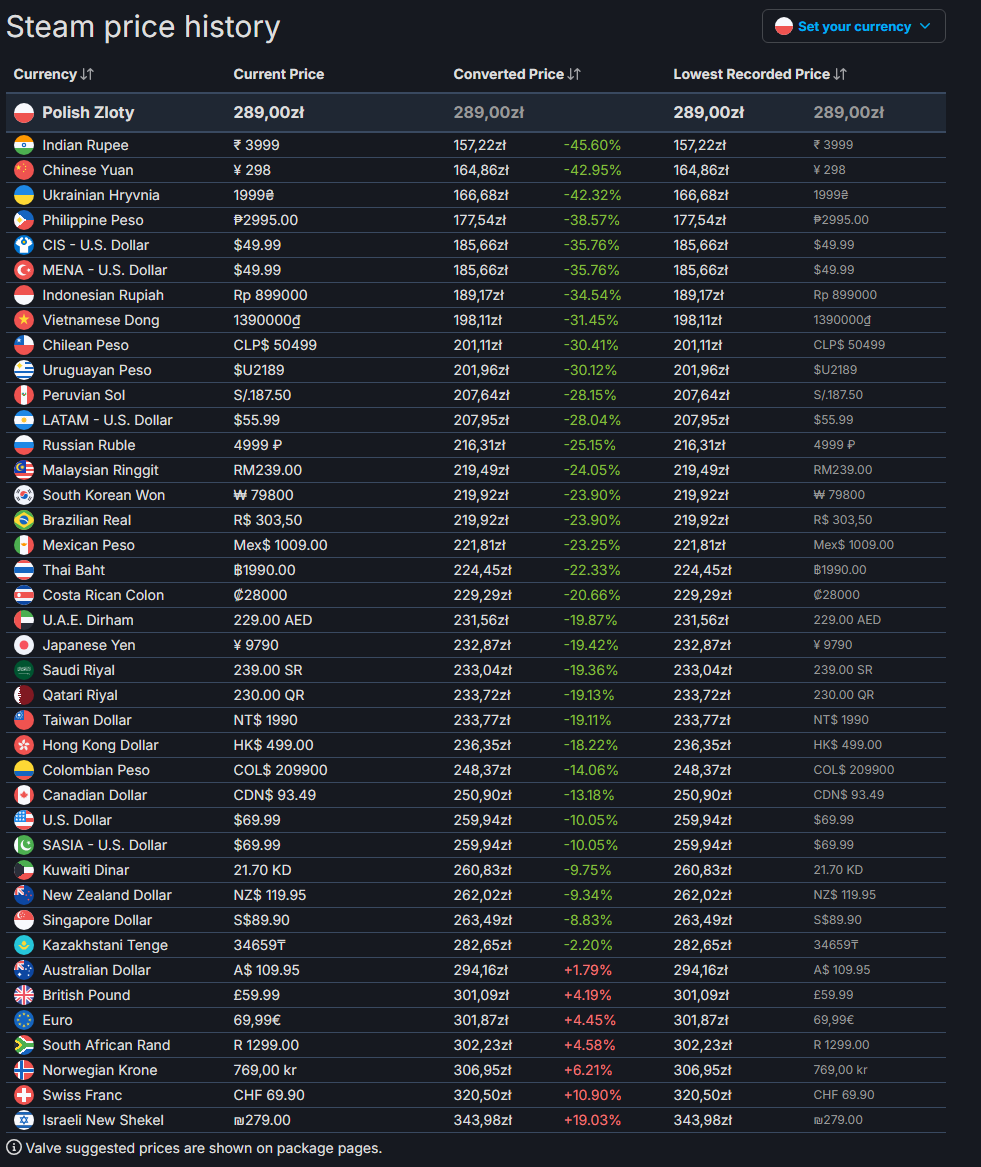Click the Polish flag in currency button
This screenshot has width=981, height=1167.
point(784,26)
